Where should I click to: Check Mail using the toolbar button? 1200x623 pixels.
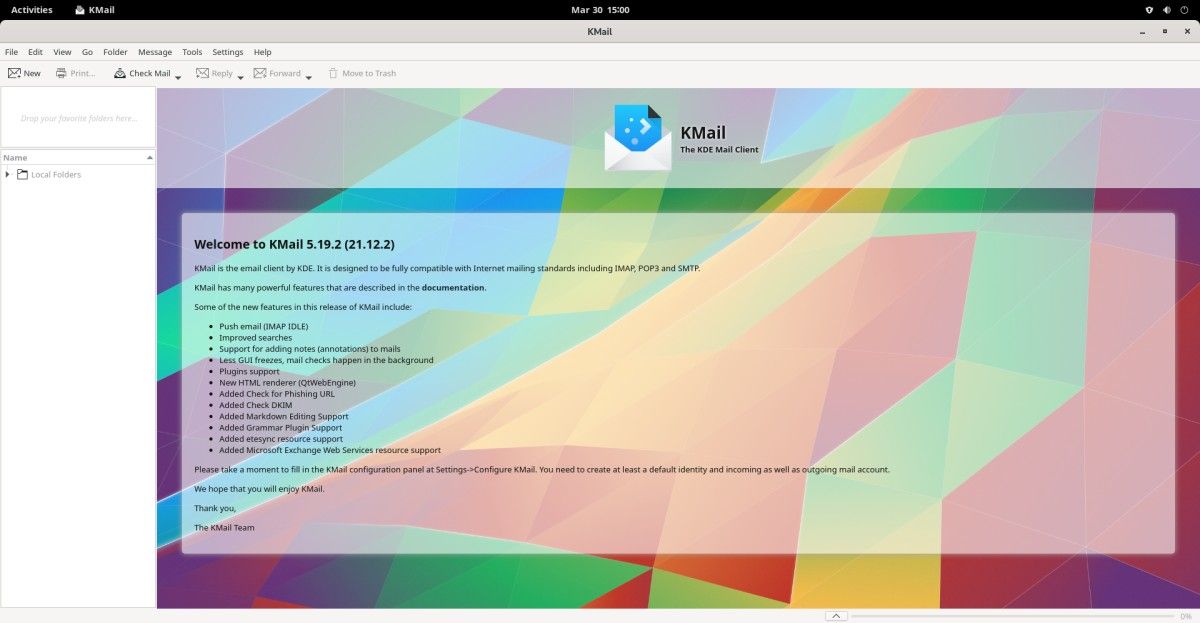coord(142,73)
